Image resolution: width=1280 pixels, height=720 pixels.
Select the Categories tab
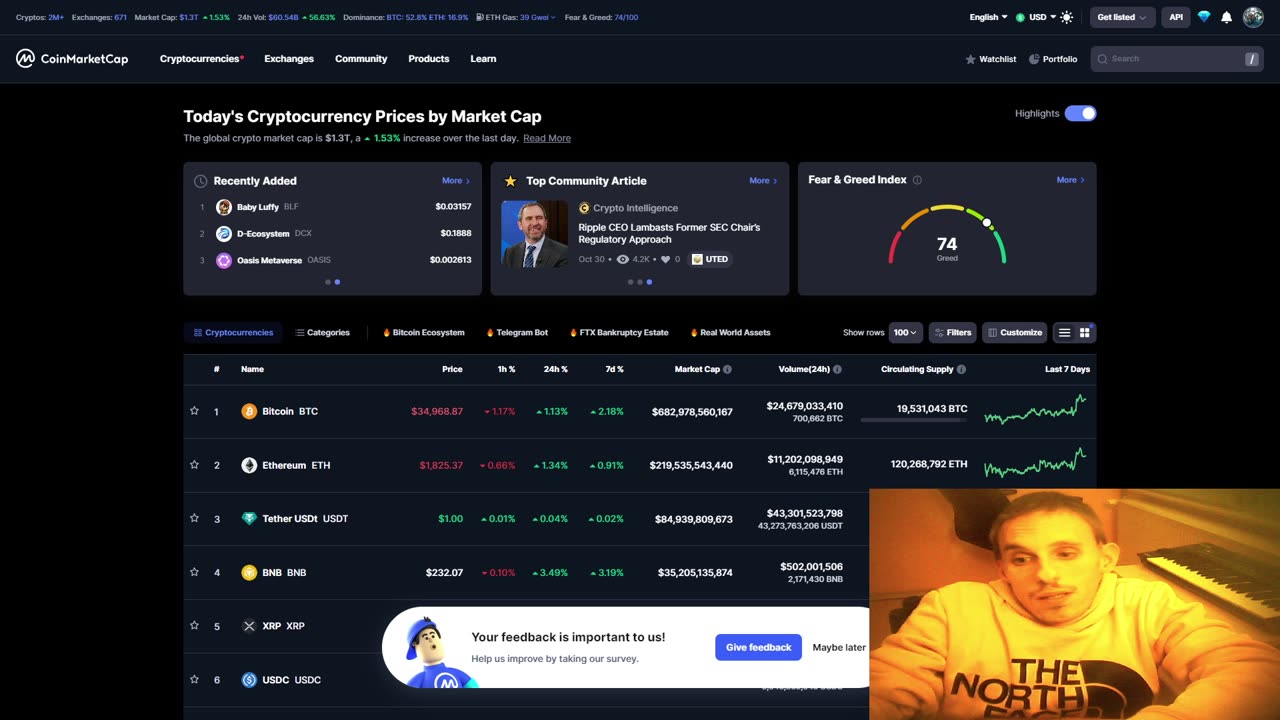pyautogui.click(x=323, y=333)
